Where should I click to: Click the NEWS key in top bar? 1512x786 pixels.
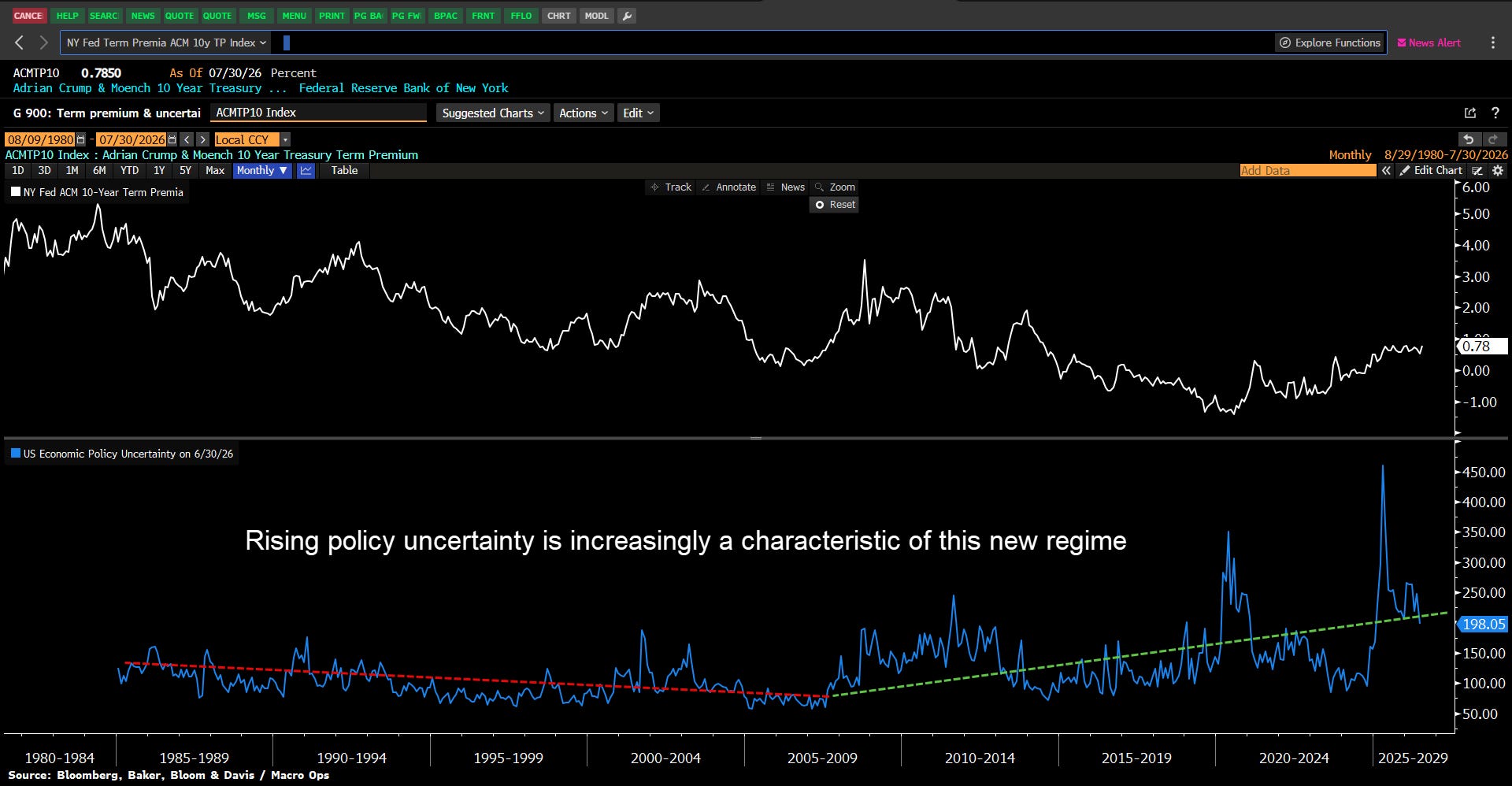(x=143, y=16)
